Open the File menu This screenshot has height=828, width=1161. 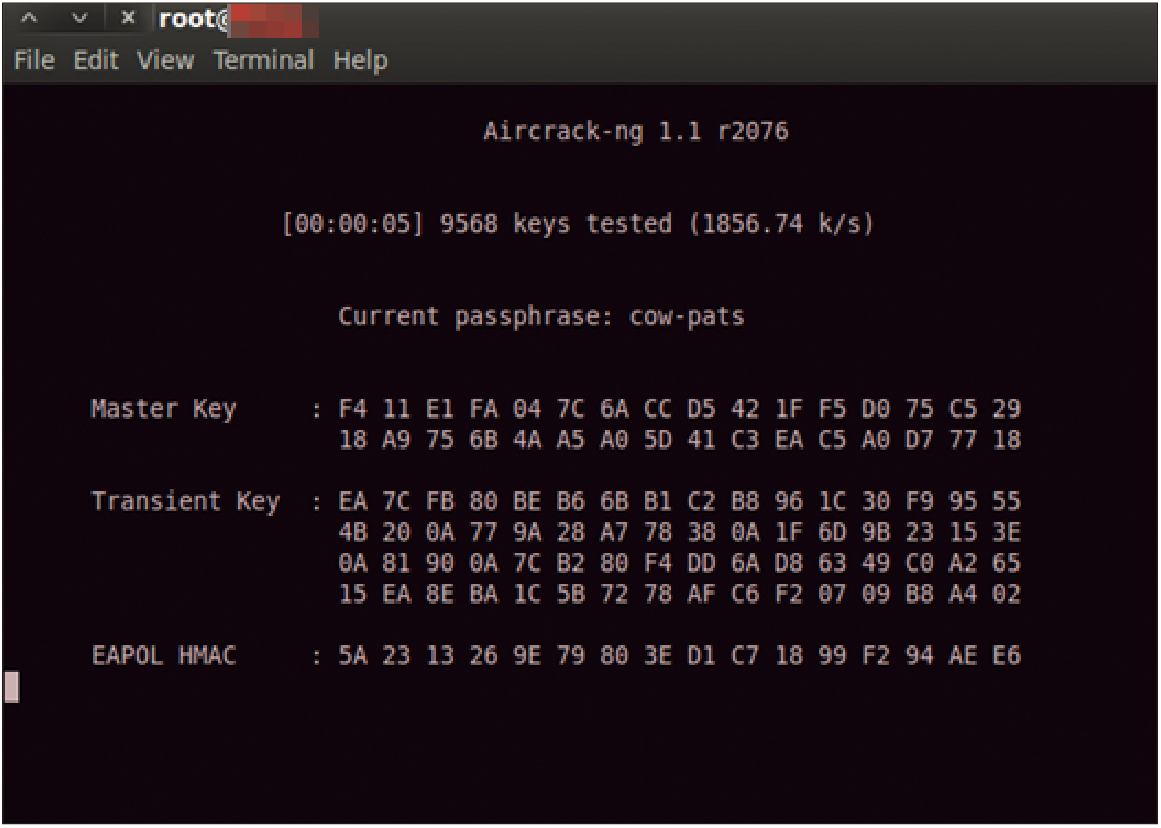coord(34,60)
